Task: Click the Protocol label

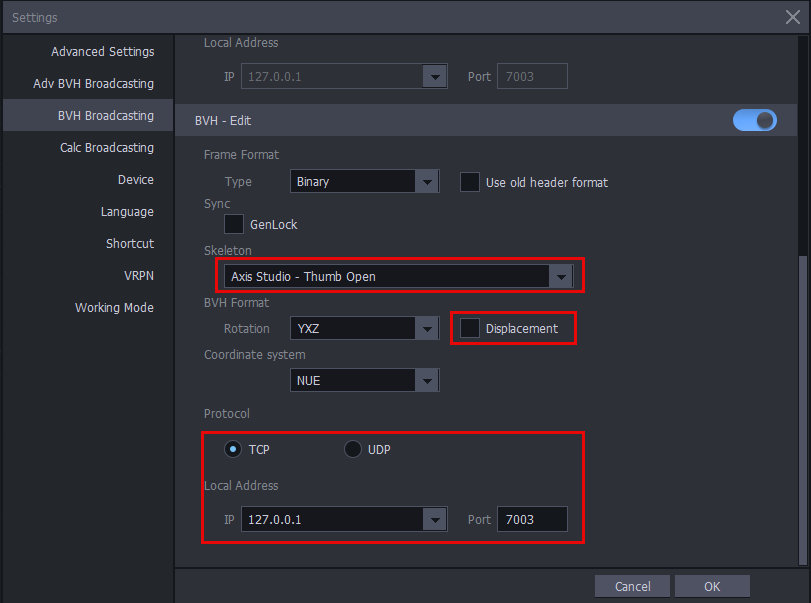Action: coord(227,414)
